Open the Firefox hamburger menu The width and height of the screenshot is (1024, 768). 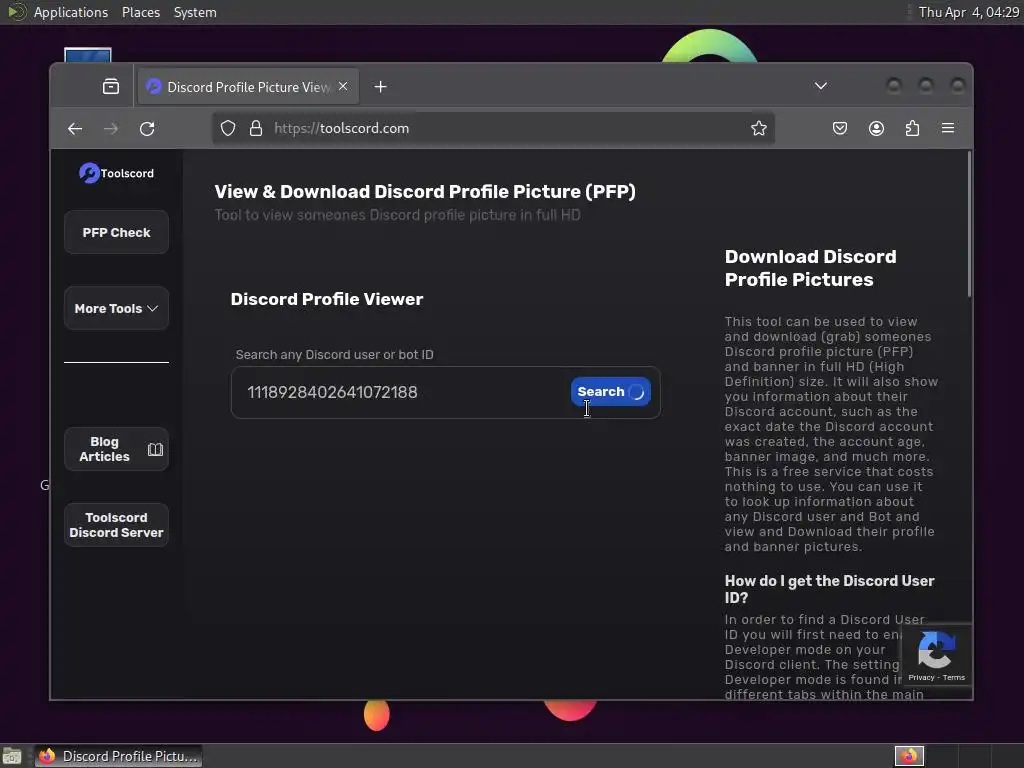click(x=948, y=128)
